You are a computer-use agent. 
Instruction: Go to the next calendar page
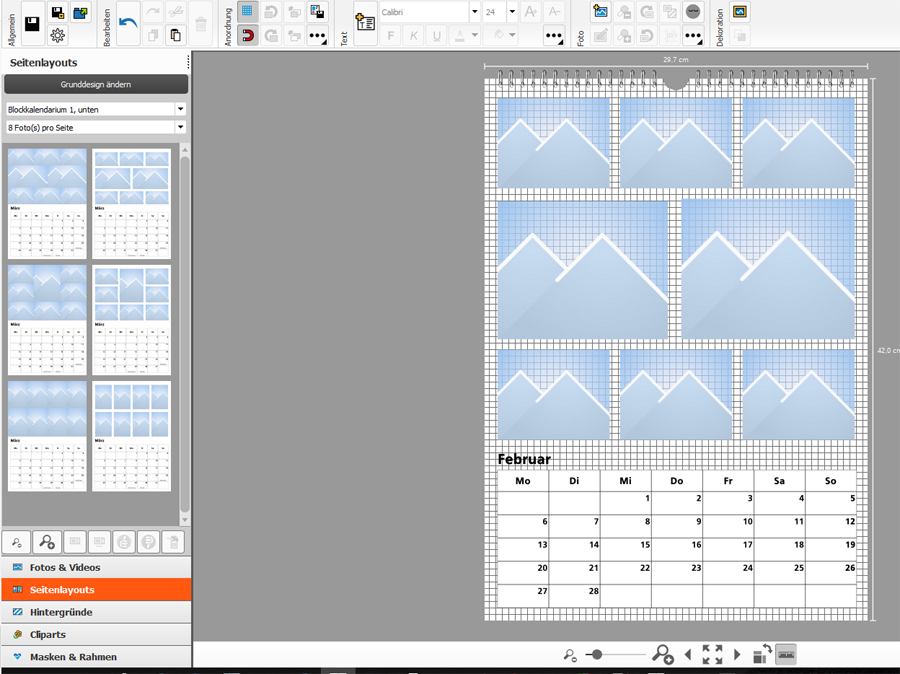[x=737, y=654]
